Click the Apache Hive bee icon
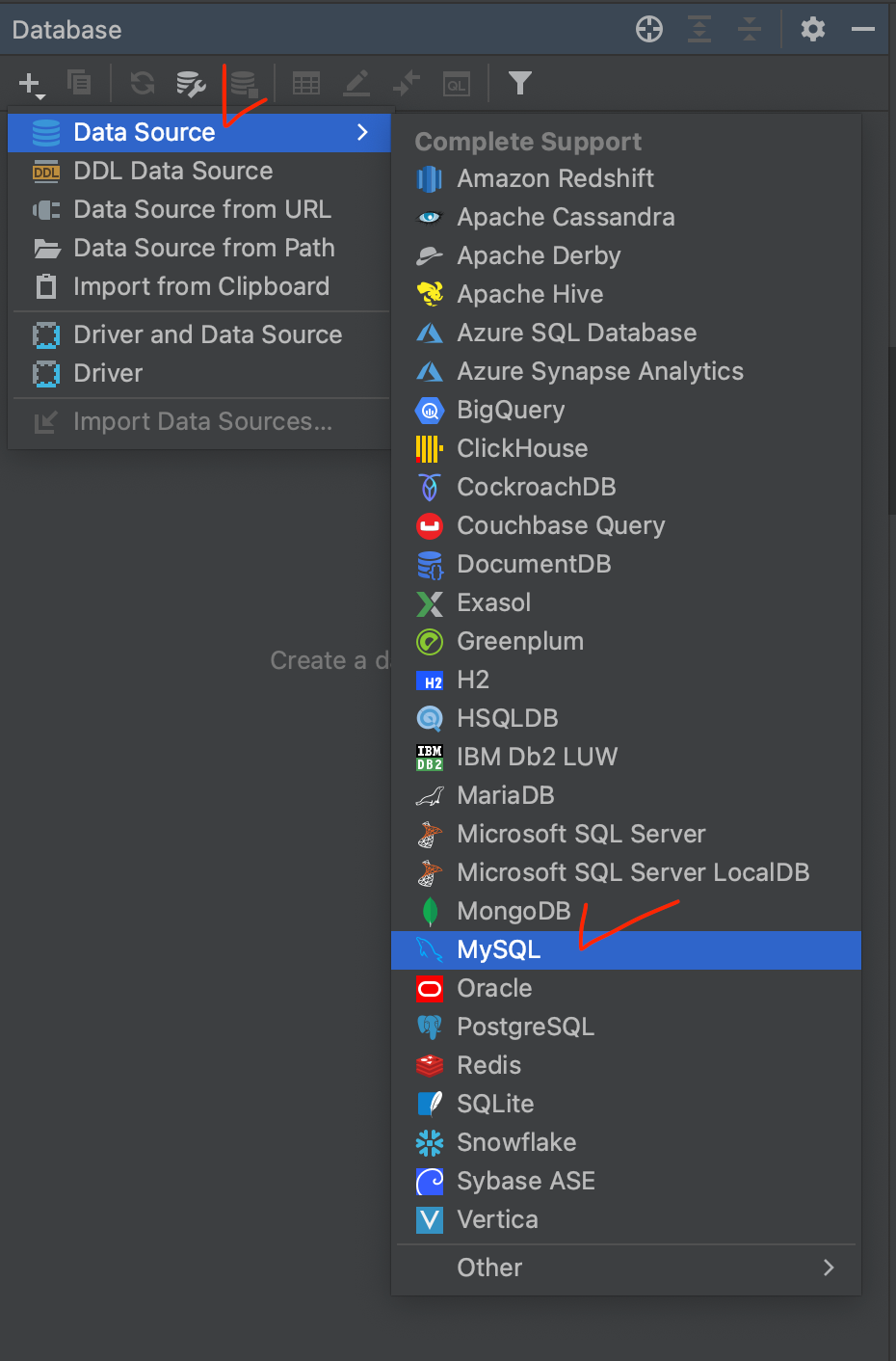This screenshot has width=896, height=1361. [x=430, y=293]
